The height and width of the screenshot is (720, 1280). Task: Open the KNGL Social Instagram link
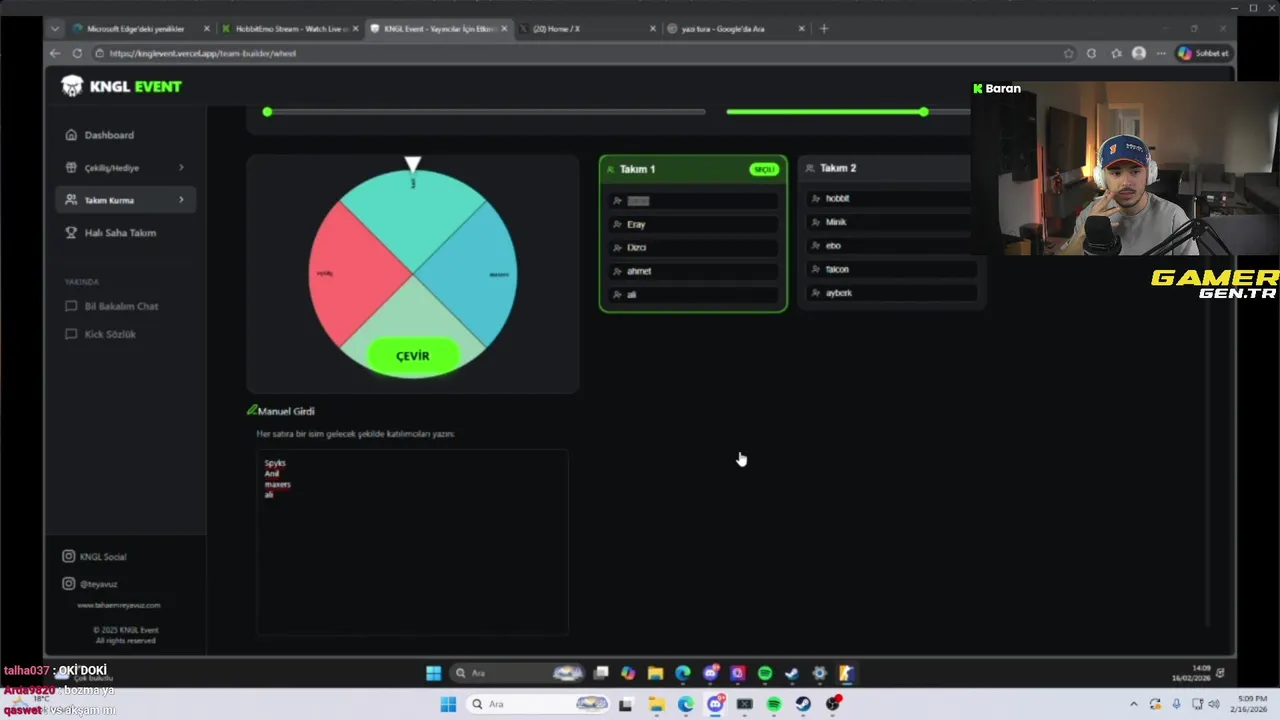pyautogui.click(x=94, y=556)
